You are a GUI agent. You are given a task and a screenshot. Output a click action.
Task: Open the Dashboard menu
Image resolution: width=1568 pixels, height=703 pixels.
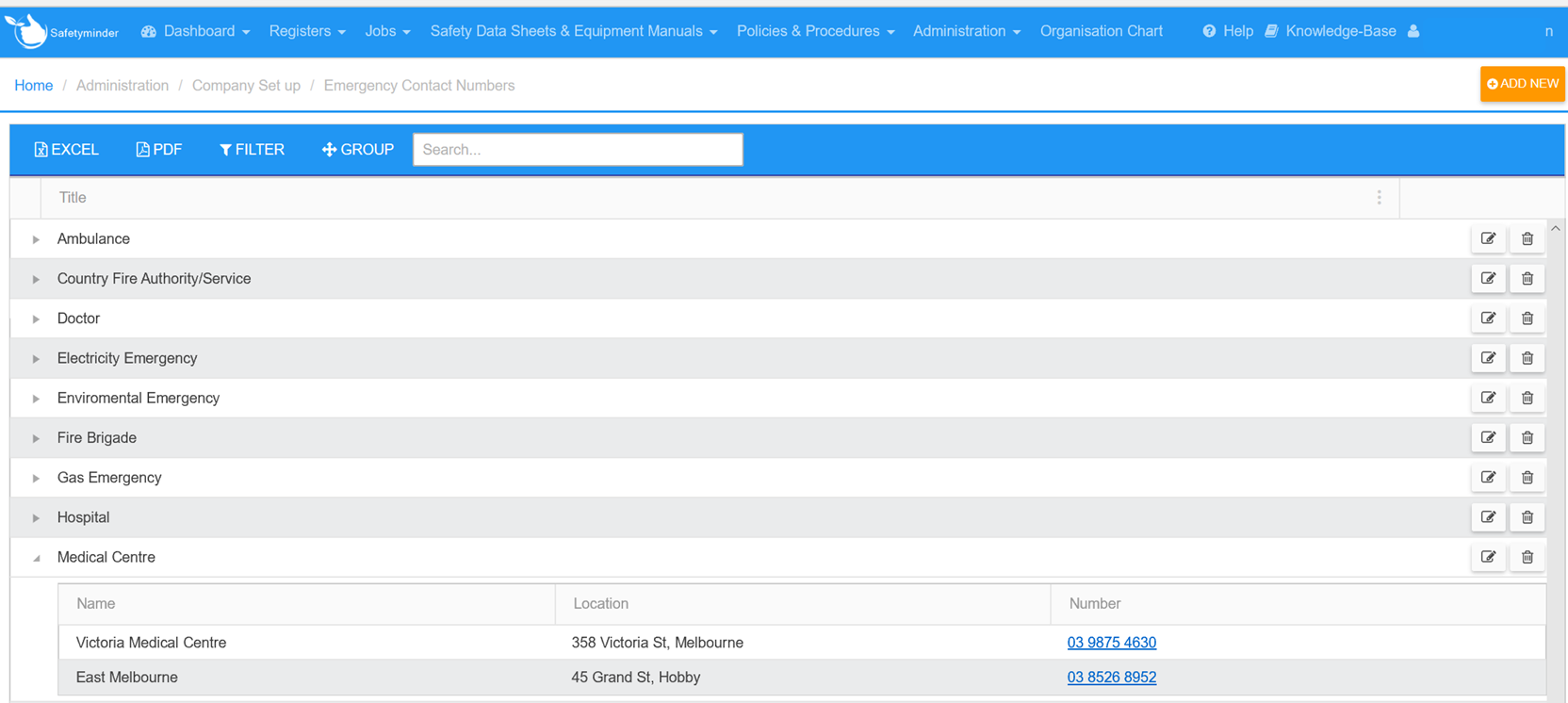(196, 31)
